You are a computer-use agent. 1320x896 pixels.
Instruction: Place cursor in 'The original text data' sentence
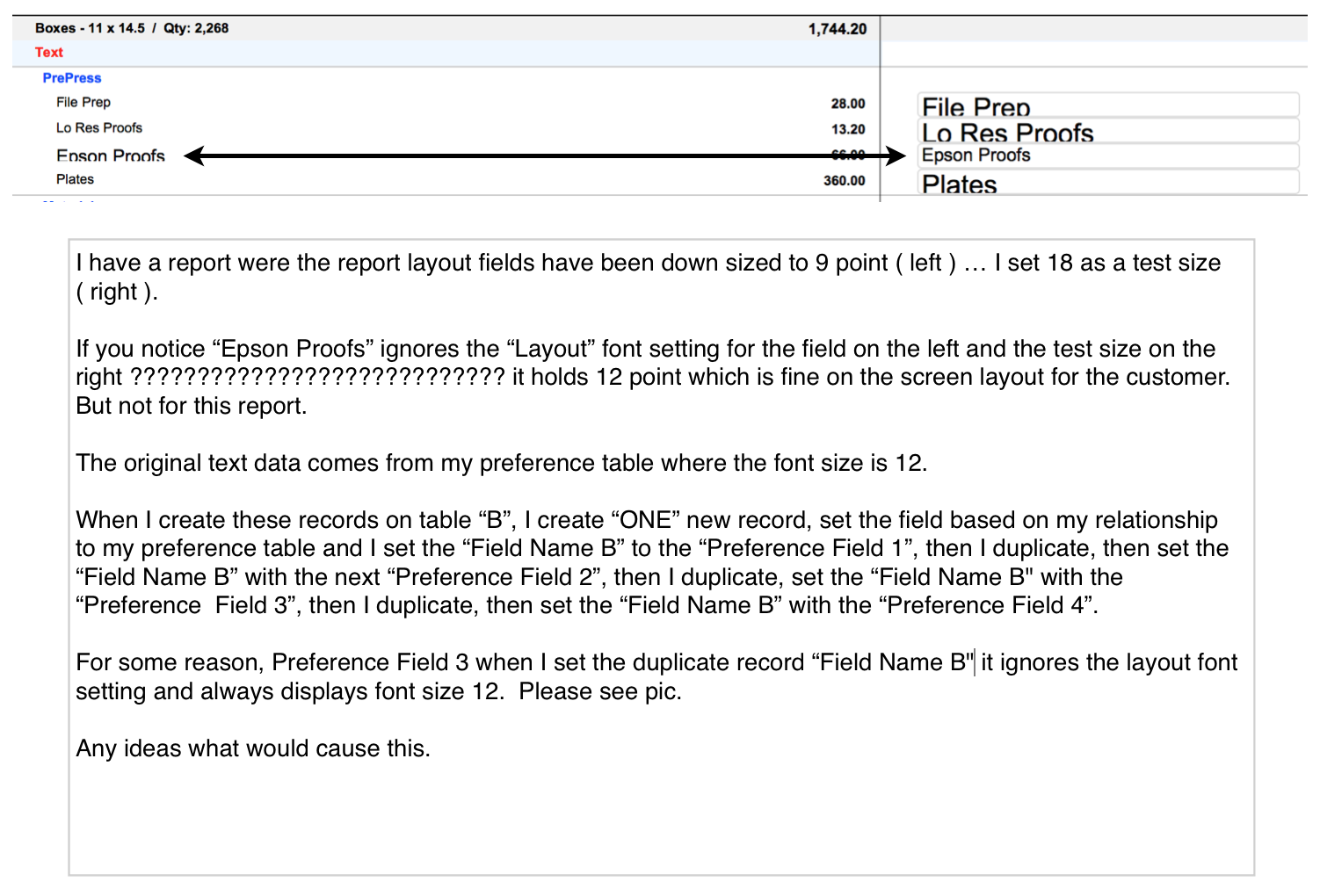(x=501, y=463)
